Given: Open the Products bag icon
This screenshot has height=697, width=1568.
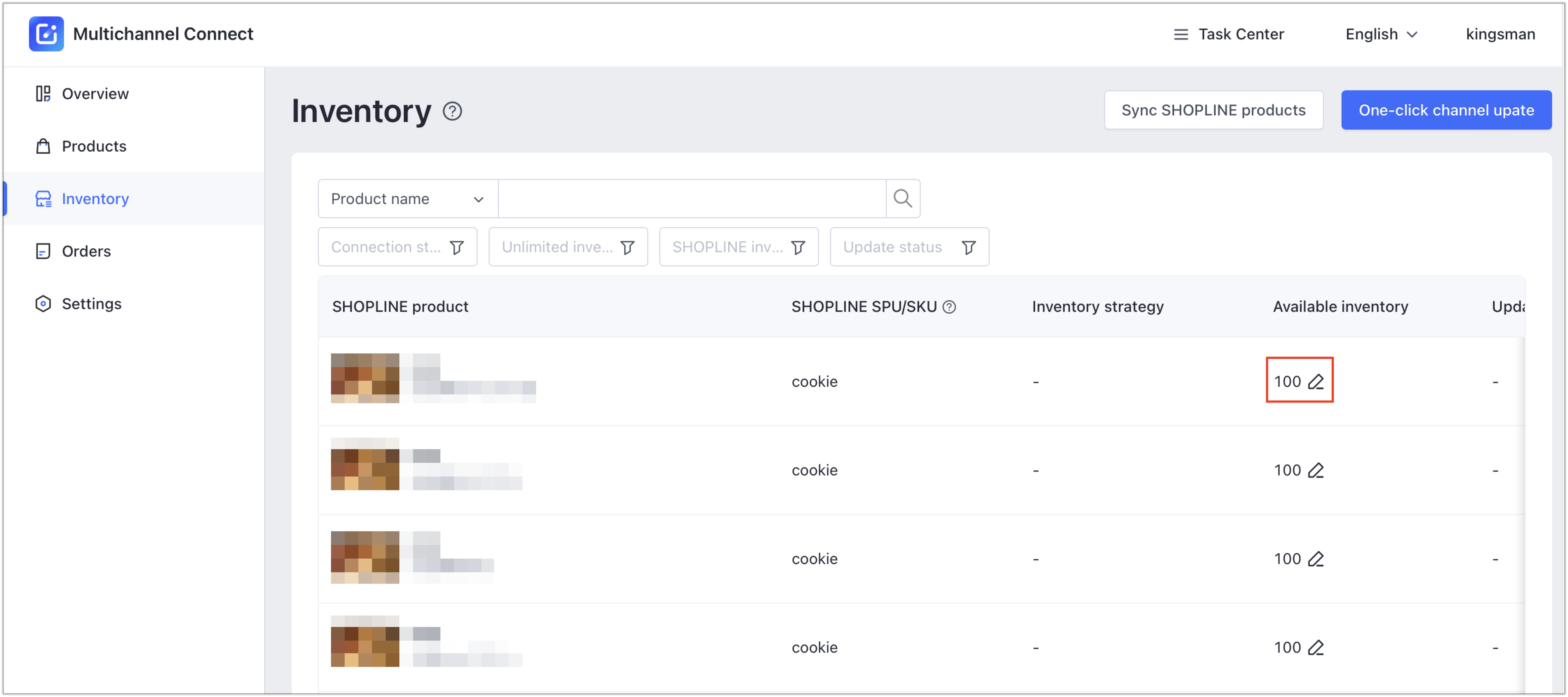Looking at the screenshot, I should [x=43, y=146].
